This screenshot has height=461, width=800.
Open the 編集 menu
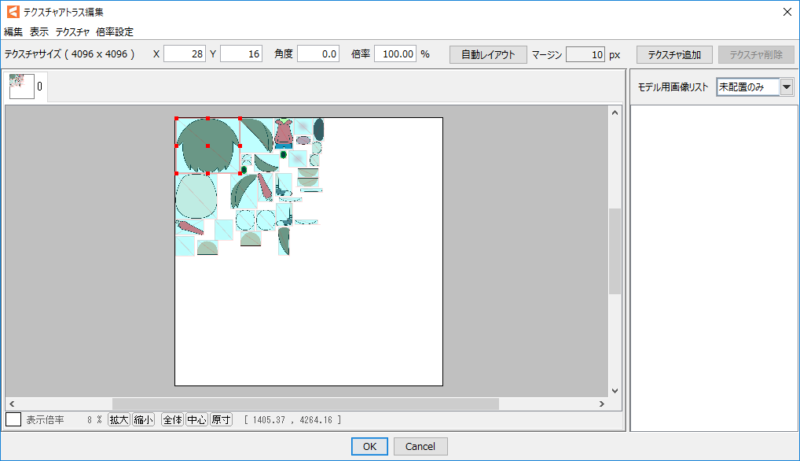pos(13,32)
